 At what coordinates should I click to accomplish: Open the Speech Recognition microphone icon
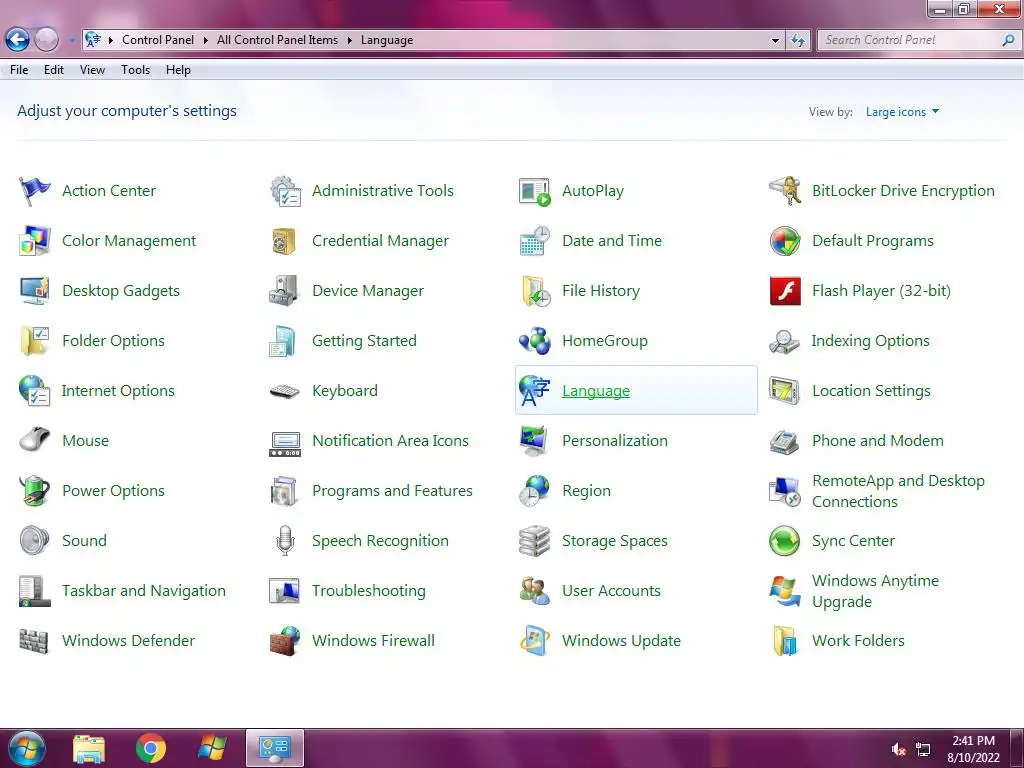pos(285,541)
